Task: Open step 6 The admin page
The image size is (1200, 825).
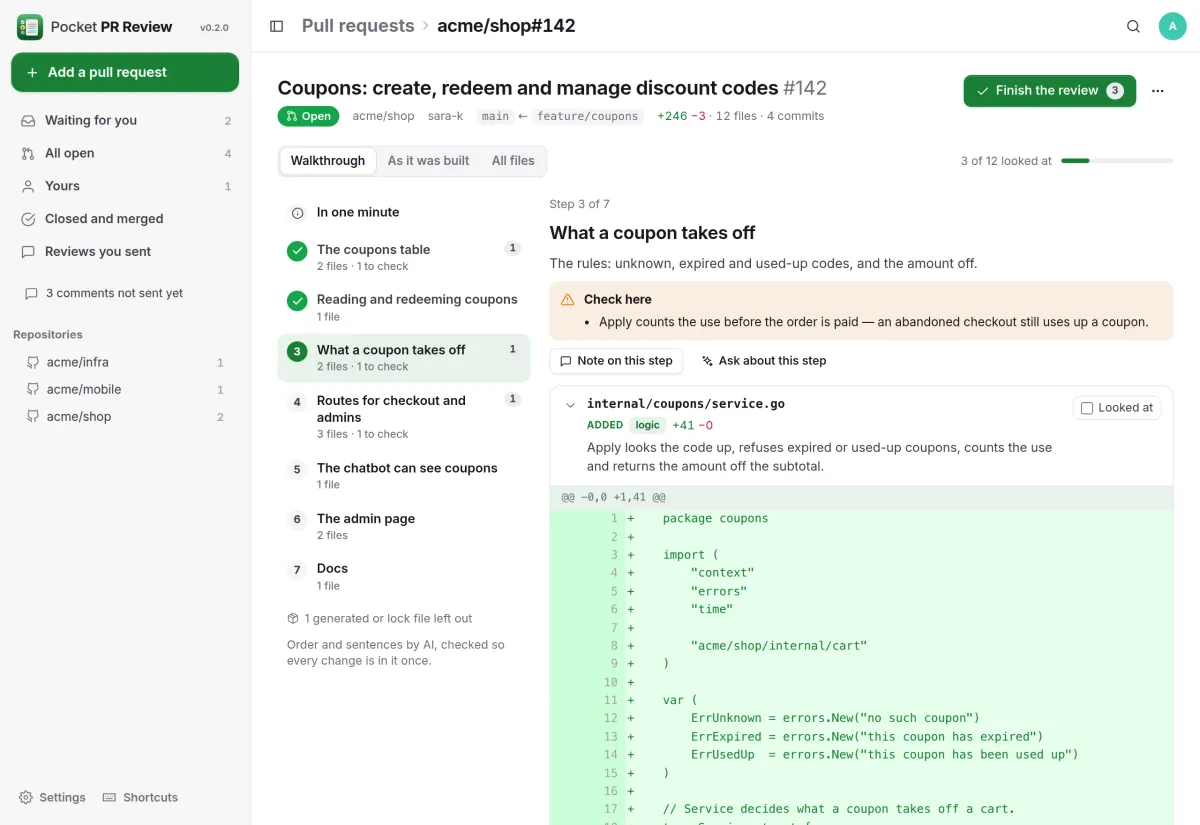Action: 404,526
